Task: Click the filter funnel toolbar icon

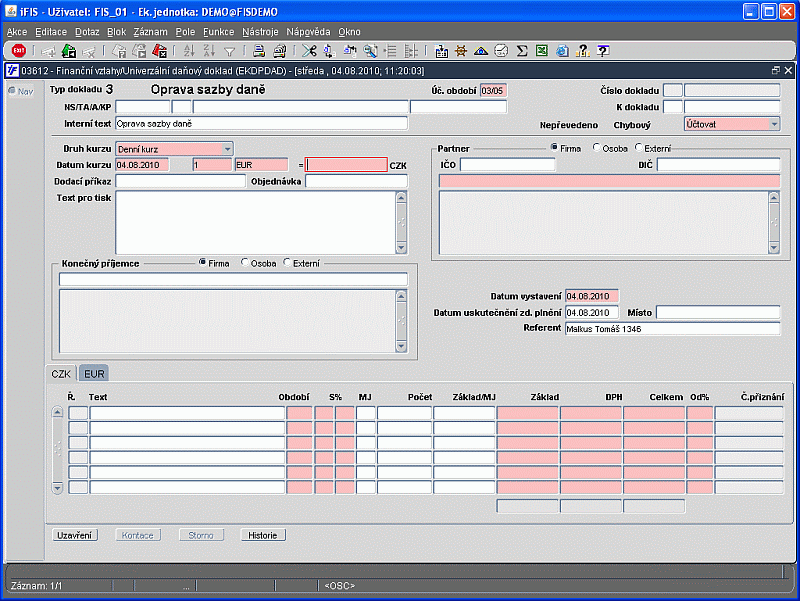Action: 230,51
